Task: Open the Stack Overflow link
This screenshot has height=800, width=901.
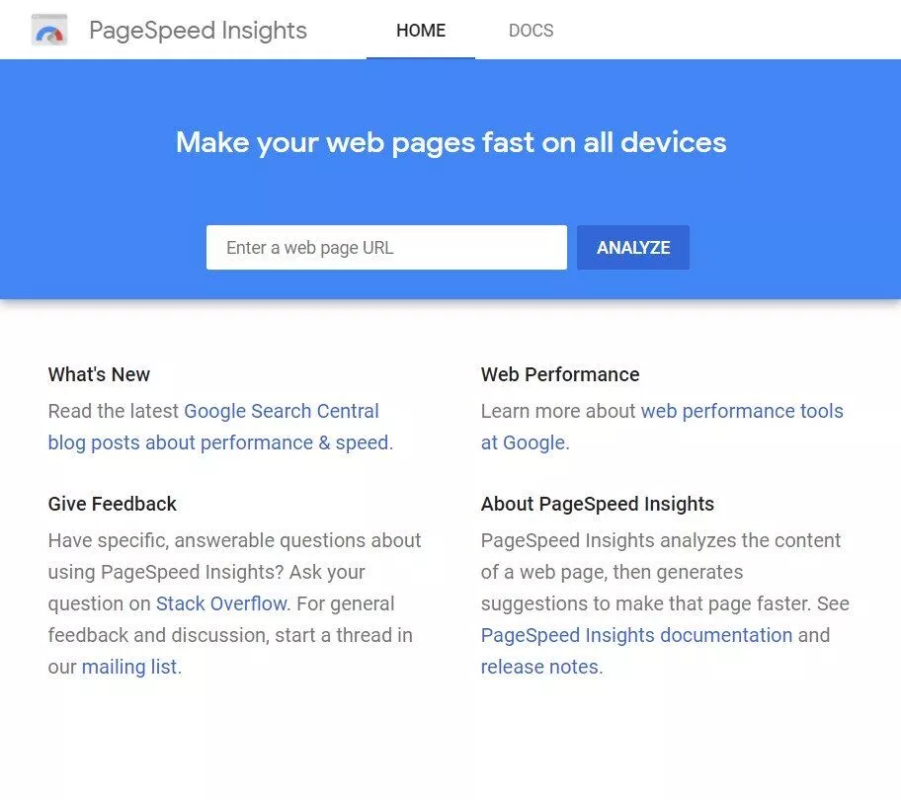Action: coord(221,604)
